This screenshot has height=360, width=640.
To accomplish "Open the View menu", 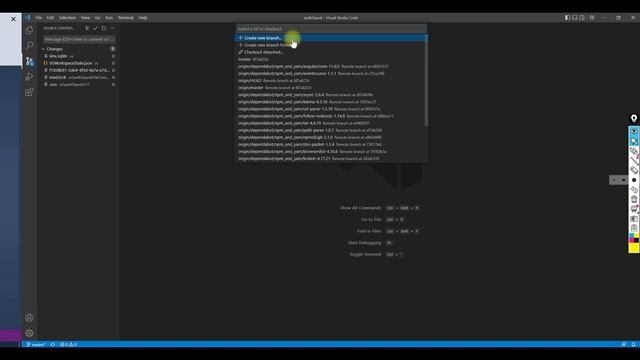I will pyautogui.click(x=85, y=18).
